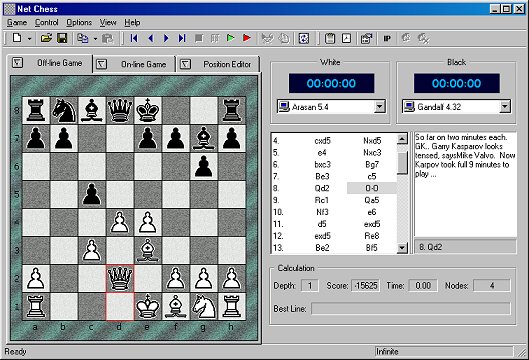
Task: Start play with green arrow
Action: tap(231, 38)
